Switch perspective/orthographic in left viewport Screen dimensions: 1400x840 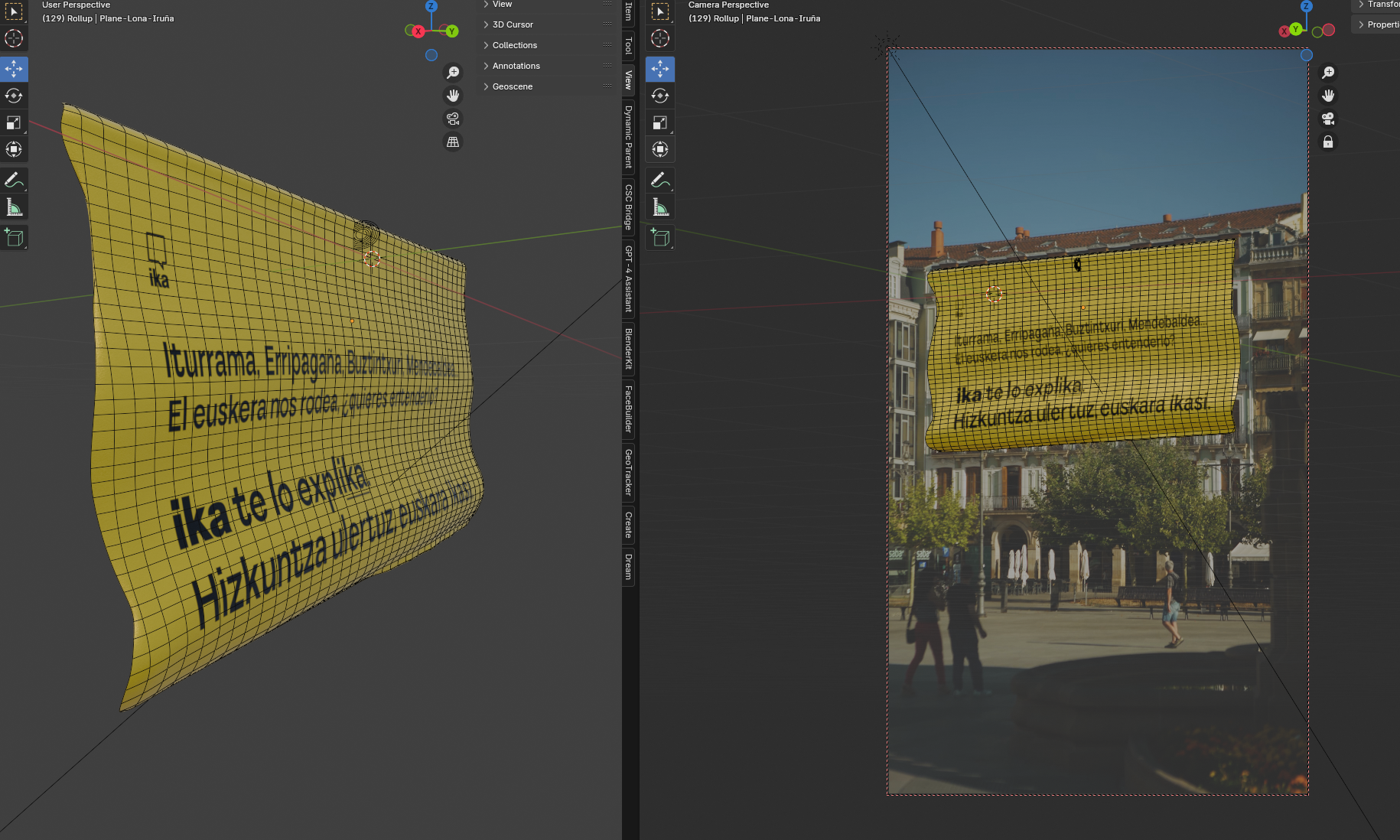[x=453, y=142]
